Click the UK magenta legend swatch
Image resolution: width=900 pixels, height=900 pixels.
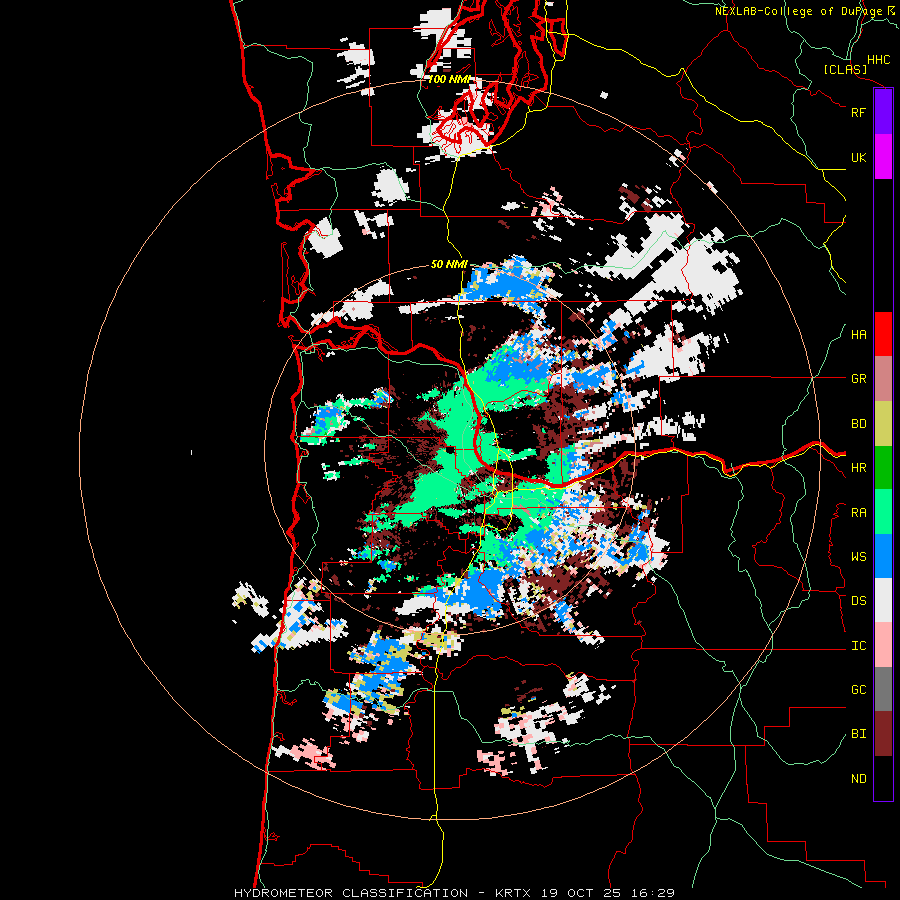pos(883,157)
